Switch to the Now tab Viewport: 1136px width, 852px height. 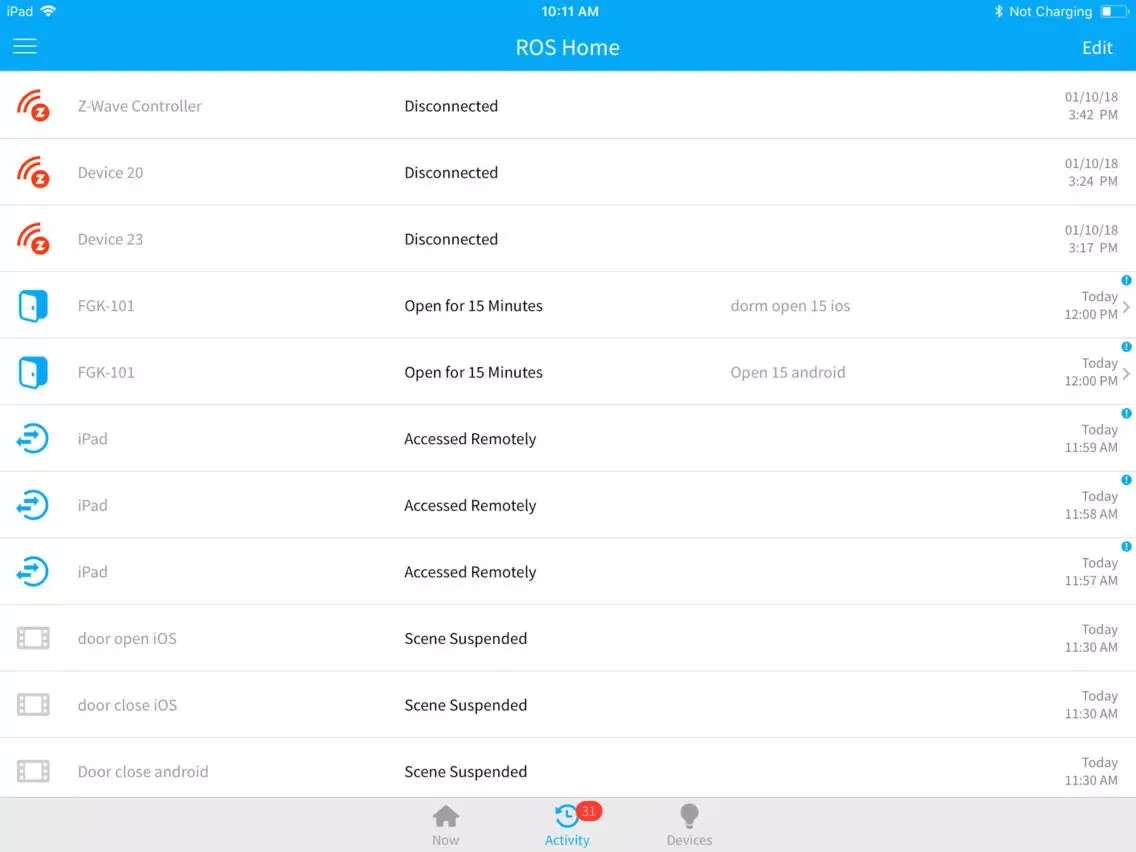point(446,825)
